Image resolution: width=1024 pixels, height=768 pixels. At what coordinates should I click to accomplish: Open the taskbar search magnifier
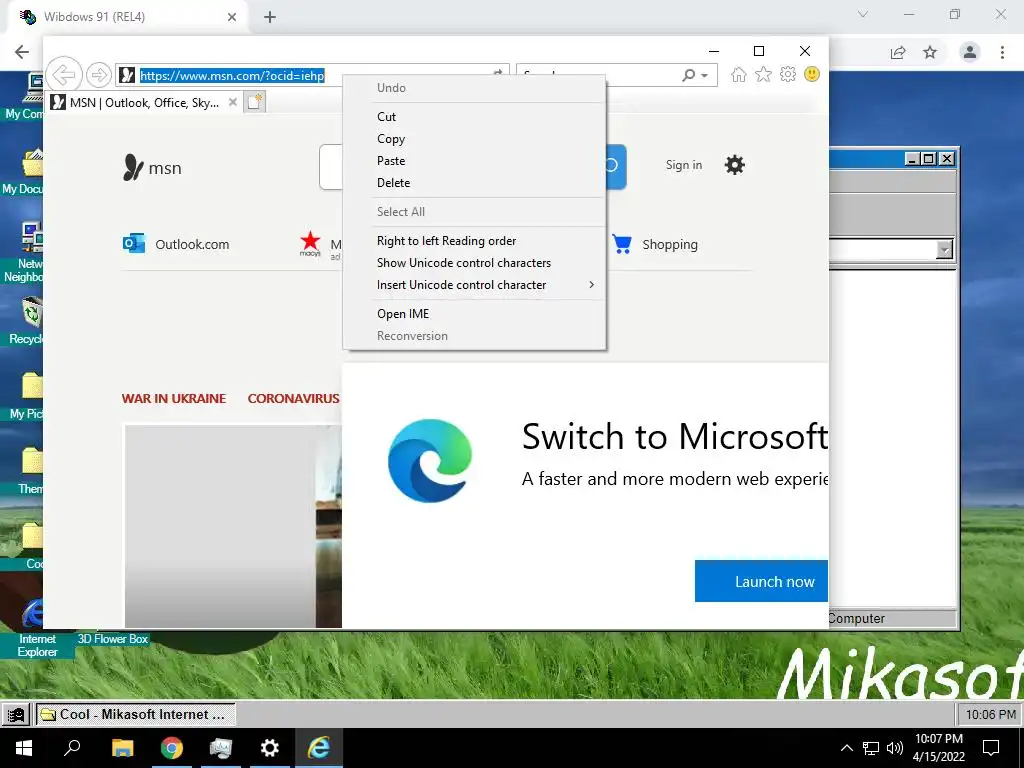(72, 748)
